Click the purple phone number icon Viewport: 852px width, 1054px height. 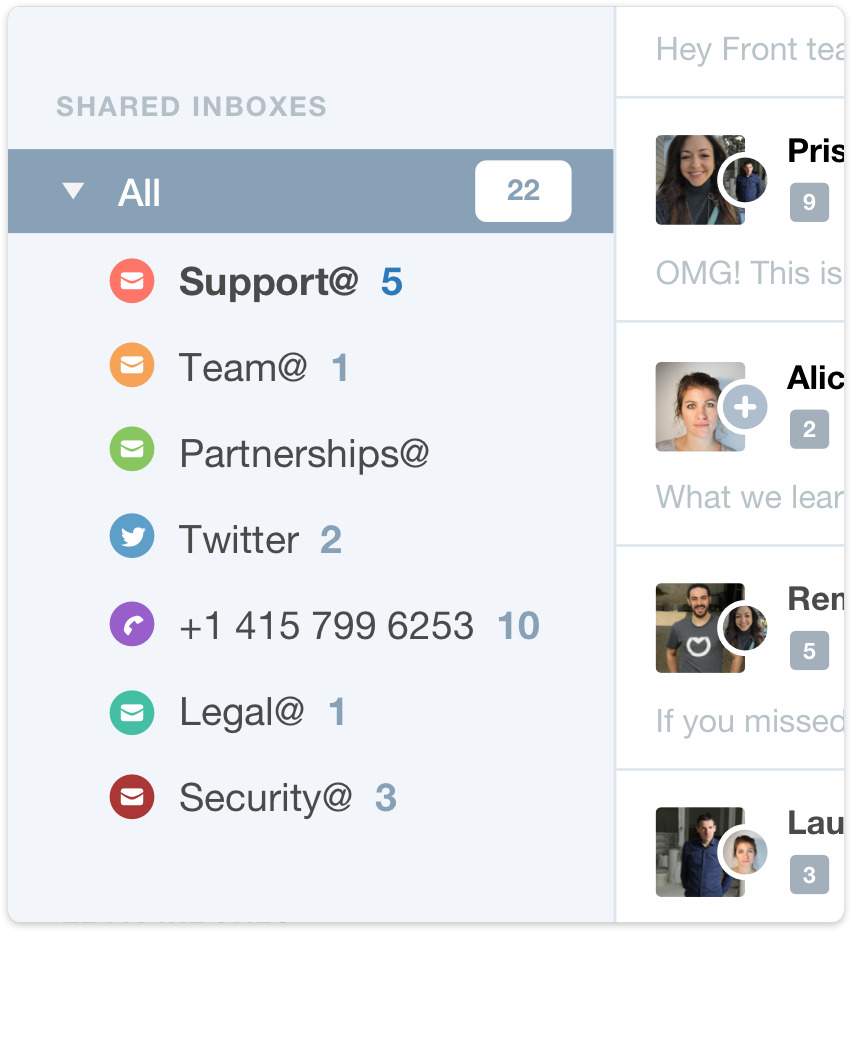[131, 625]
